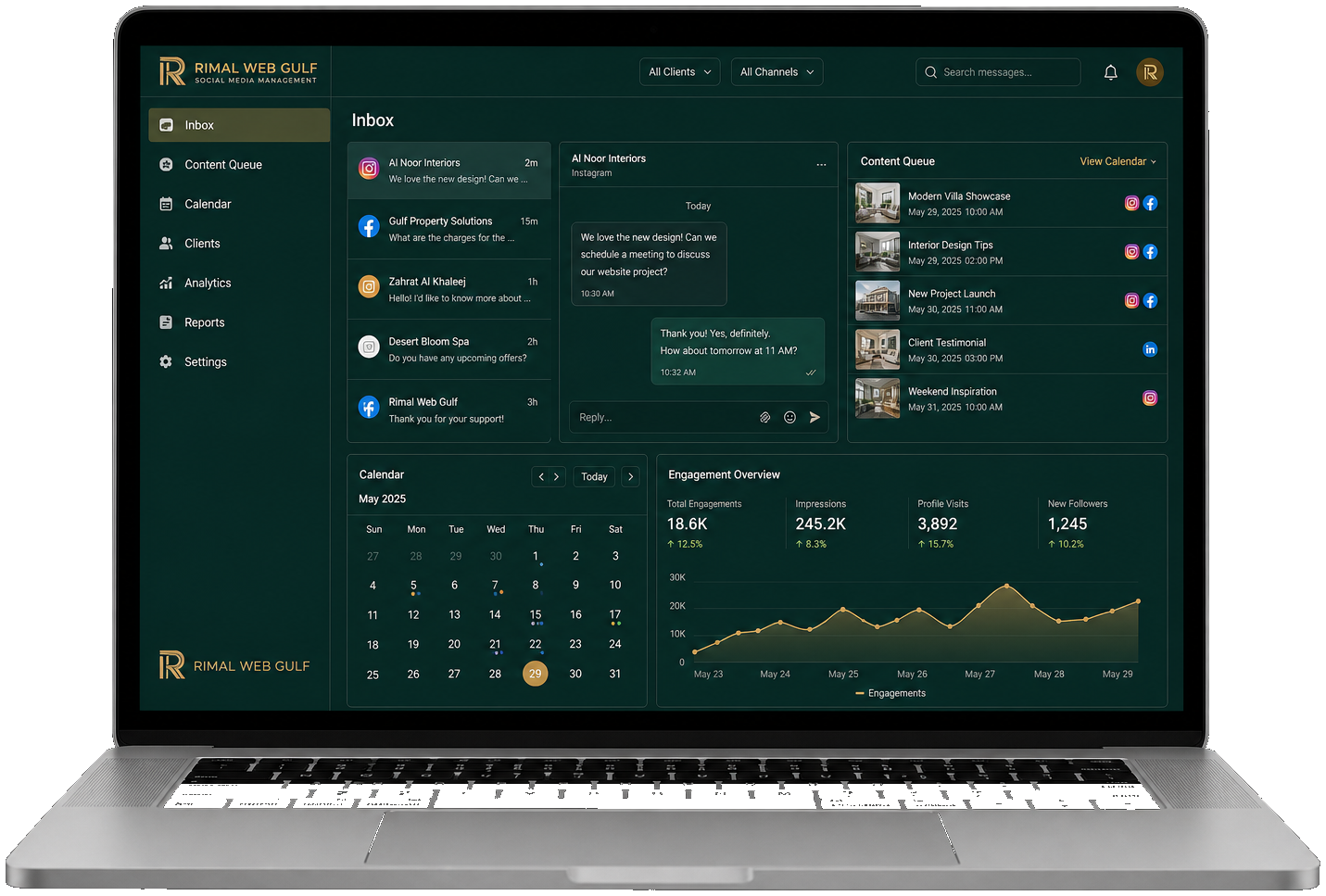Screen dimensions: 1326x896
Task: Click the Instagram icon on Weekend Inspiration
Action: (x=1150, y=398)
